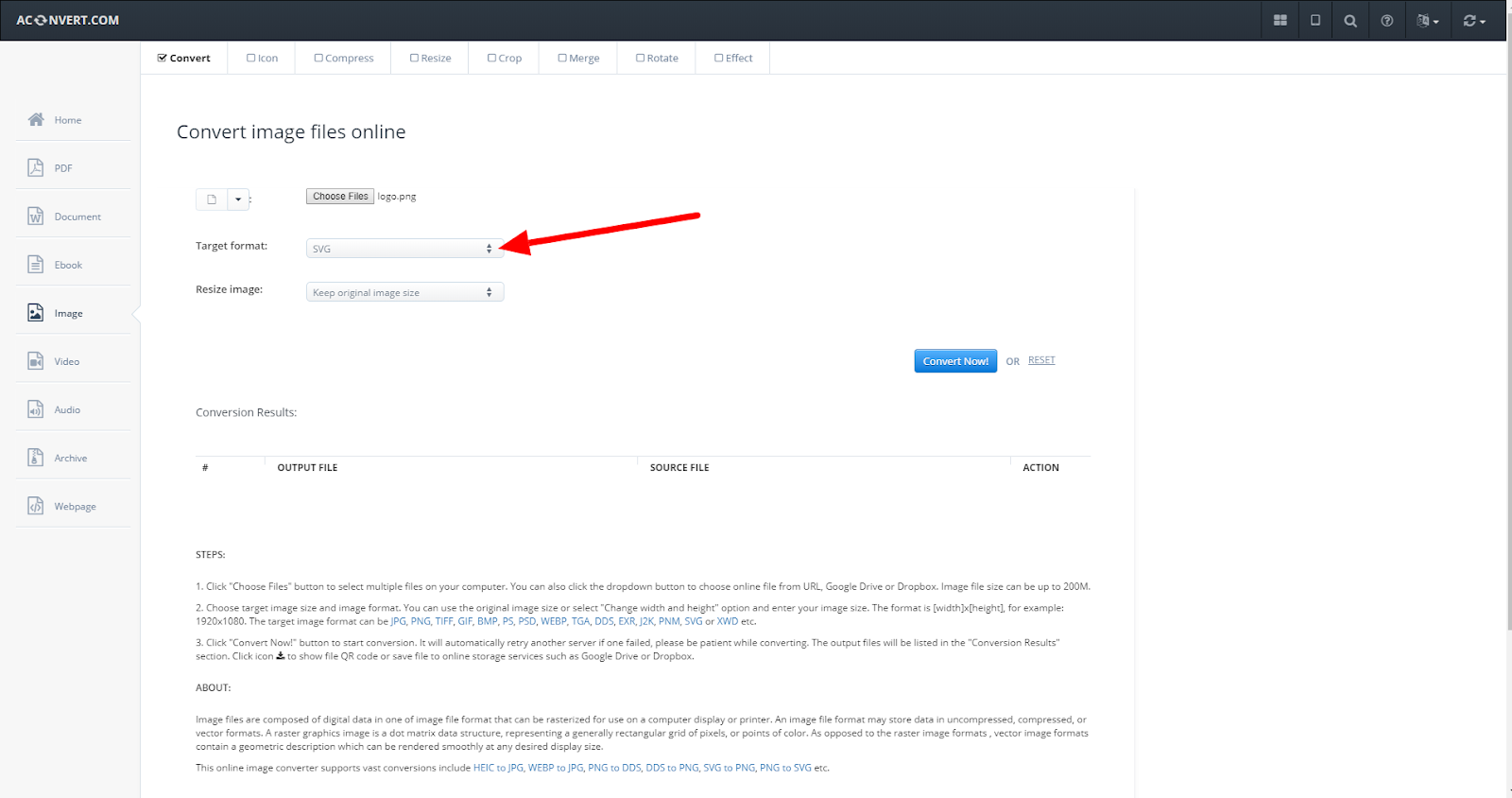This screenshot has height=798, width=1512.
Task: Click the Convert image files online heading
Action: pyautogui.click(x=291, y=132)
